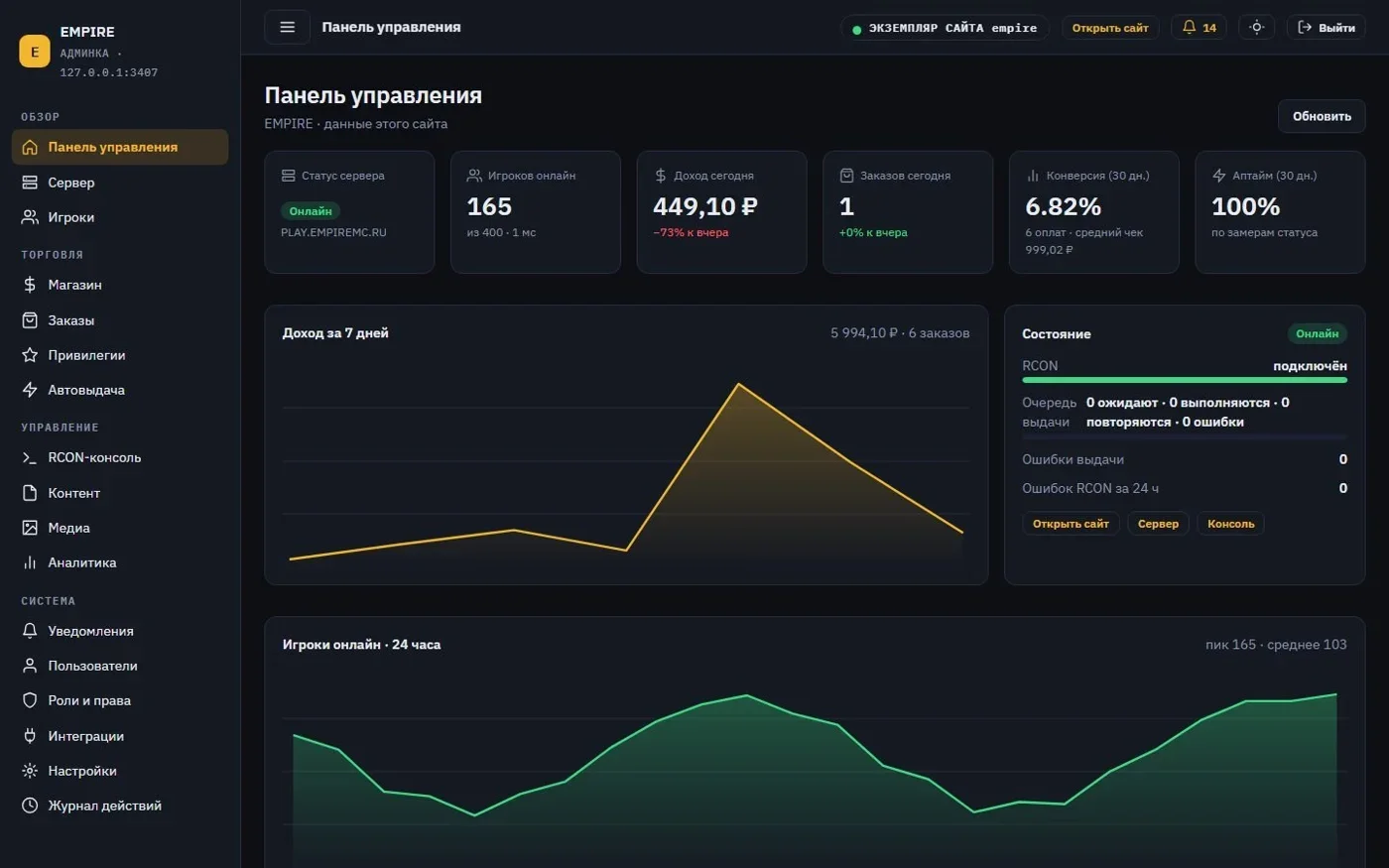This screenshot has height=868, width=1389.
Task: Click Консоль button in Состояние card
Action: (x=1230, y=524)
